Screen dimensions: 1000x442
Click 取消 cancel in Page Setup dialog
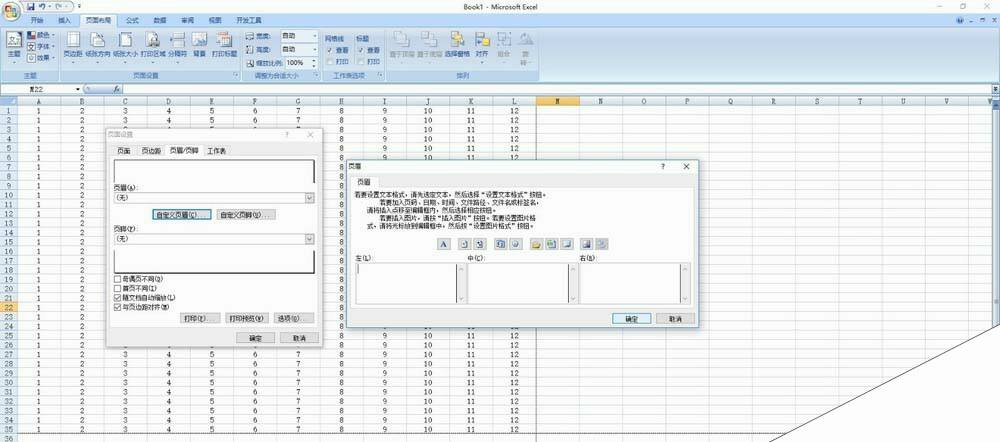click(299, 337)
